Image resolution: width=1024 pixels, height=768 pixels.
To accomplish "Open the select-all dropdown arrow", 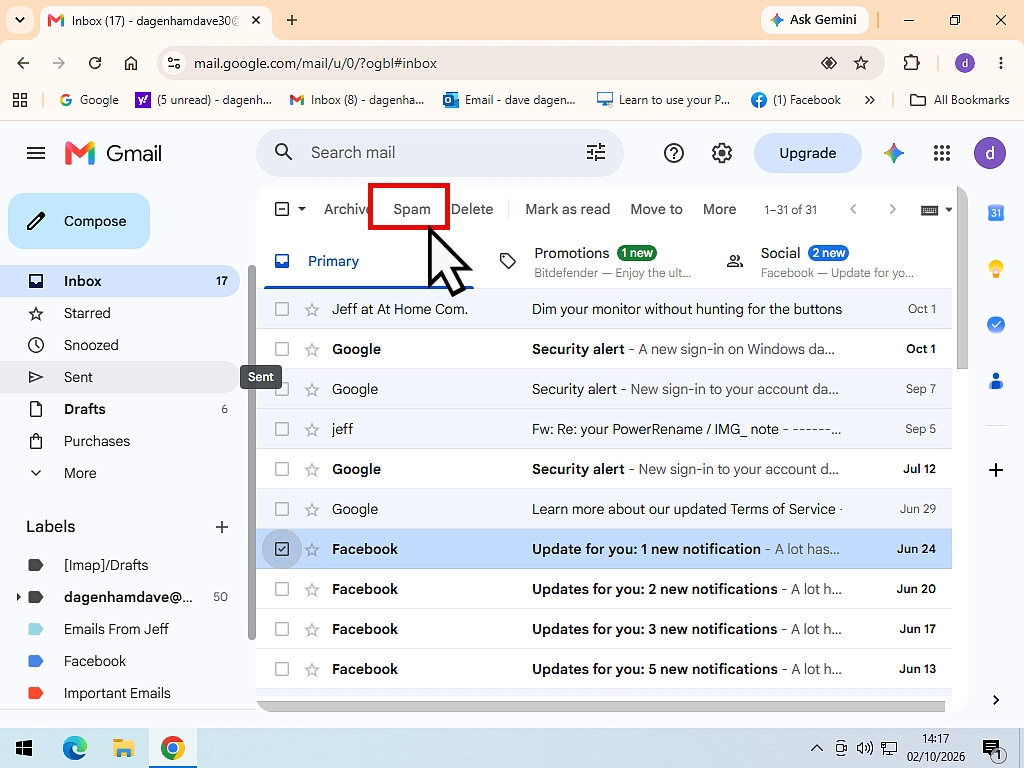I will point(302,209).
